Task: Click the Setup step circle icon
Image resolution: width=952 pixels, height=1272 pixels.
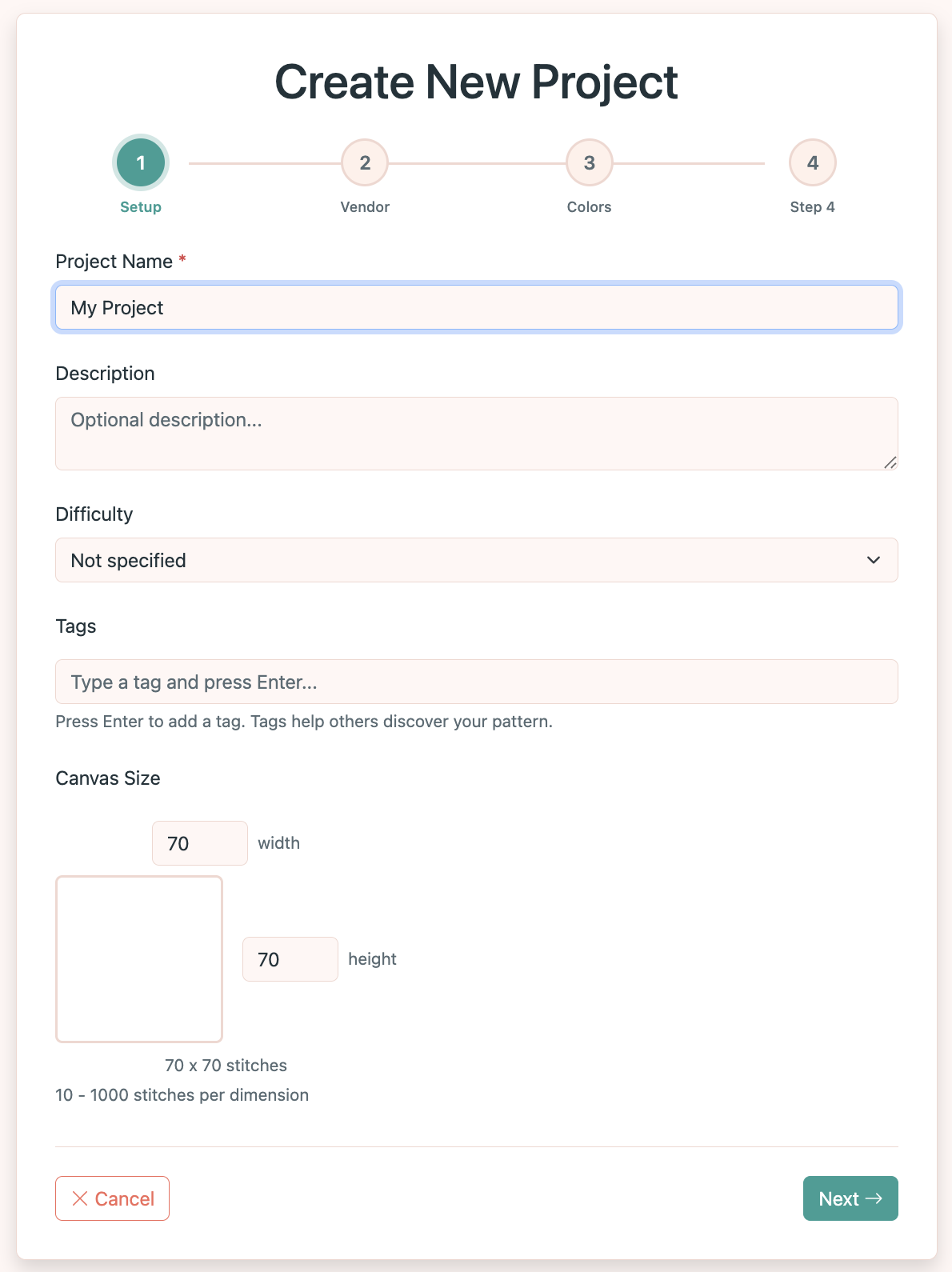Action: pyautogui.click(x=140, y=162)
